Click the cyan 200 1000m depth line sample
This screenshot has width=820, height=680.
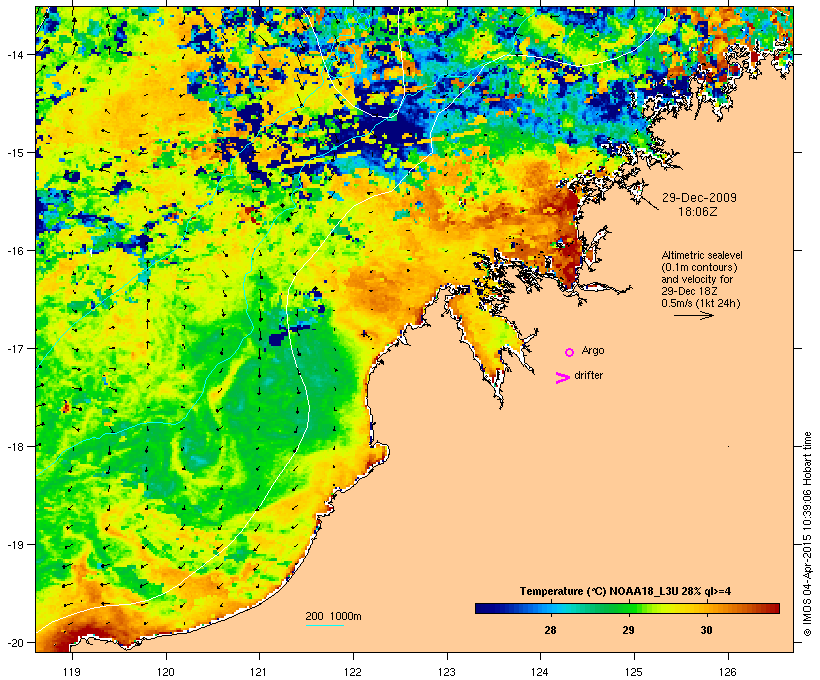(x=325, y=625)
